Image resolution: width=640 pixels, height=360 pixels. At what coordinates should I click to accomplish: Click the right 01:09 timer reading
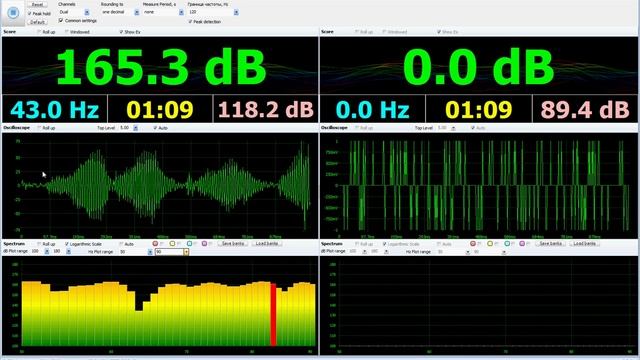[x=478, y=109]
